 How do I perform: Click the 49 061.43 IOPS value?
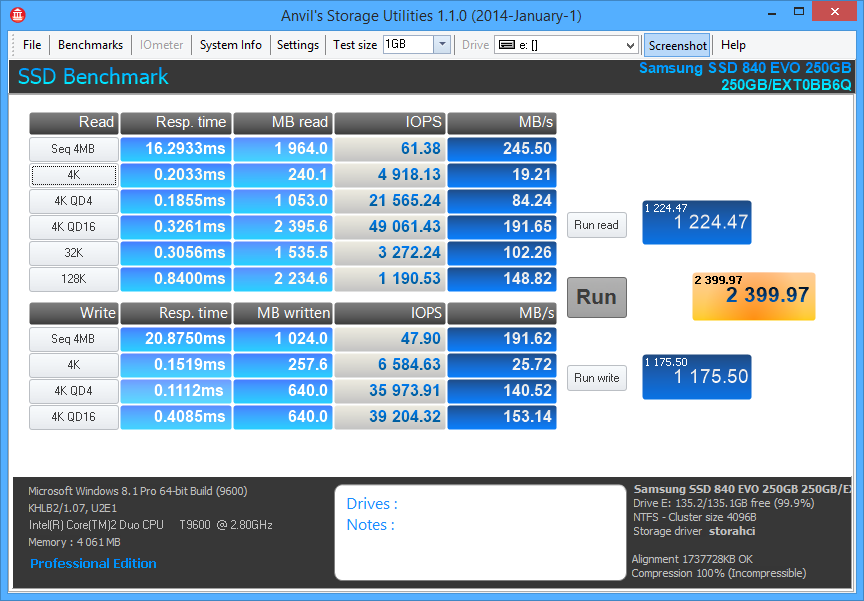[x=390, y=227]
